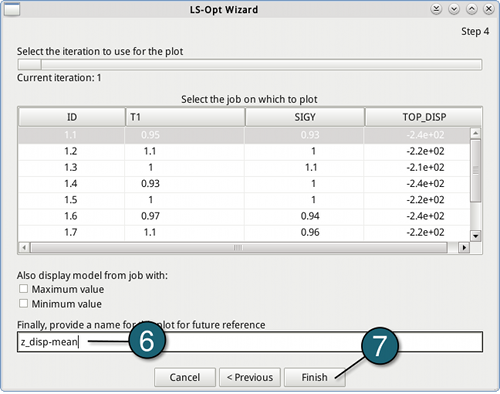Viewport: 500px width, 394px height.
Task: Select job row 1.1
Action: point(244,135)
